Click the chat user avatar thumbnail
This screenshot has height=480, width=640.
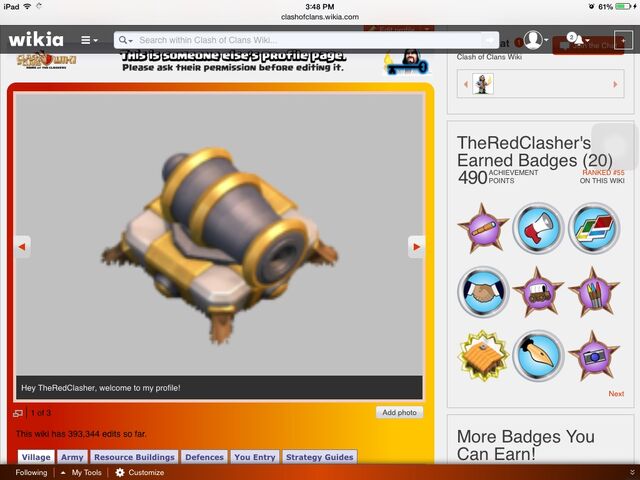[483, 84]
